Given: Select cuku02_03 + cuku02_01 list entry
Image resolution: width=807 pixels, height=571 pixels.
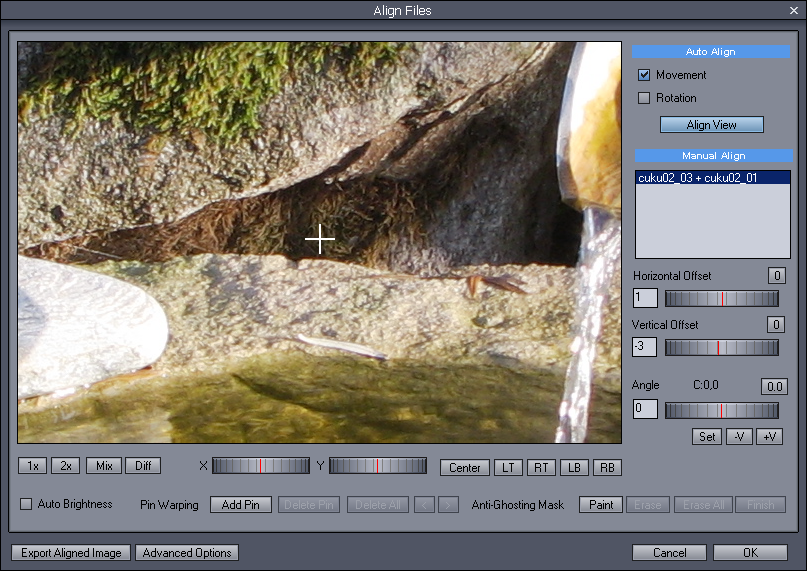Looking at the screenshot, I should point(697,178).
